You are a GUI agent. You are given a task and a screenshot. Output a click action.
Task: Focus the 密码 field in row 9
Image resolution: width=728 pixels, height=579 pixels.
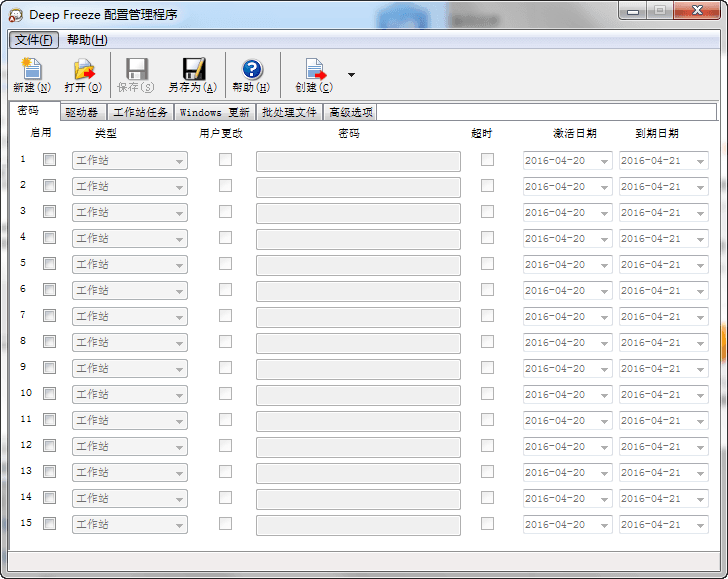click(x=358, y=369)
